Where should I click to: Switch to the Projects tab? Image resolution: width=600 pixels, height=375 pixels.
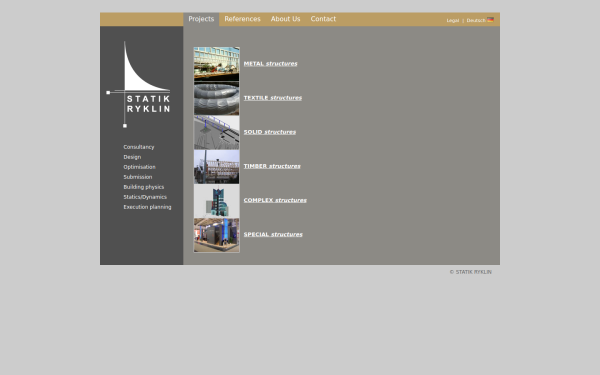coord(201,19)
